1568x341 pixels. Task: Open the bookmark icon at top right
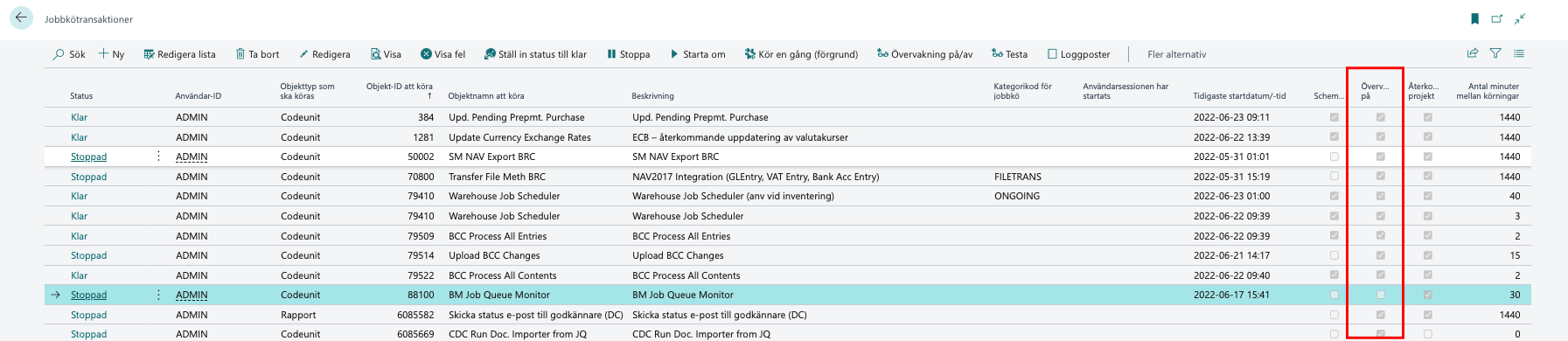1474,18
